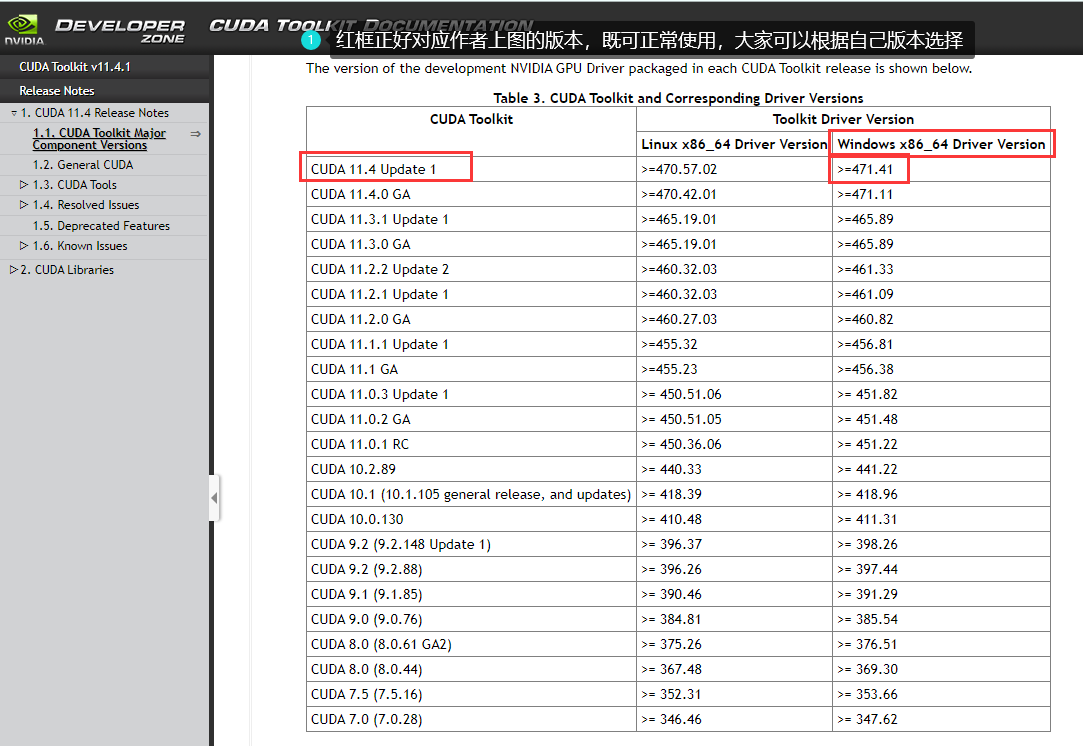Click the CUDA 11.1.1 Update 1 cell

471,344
